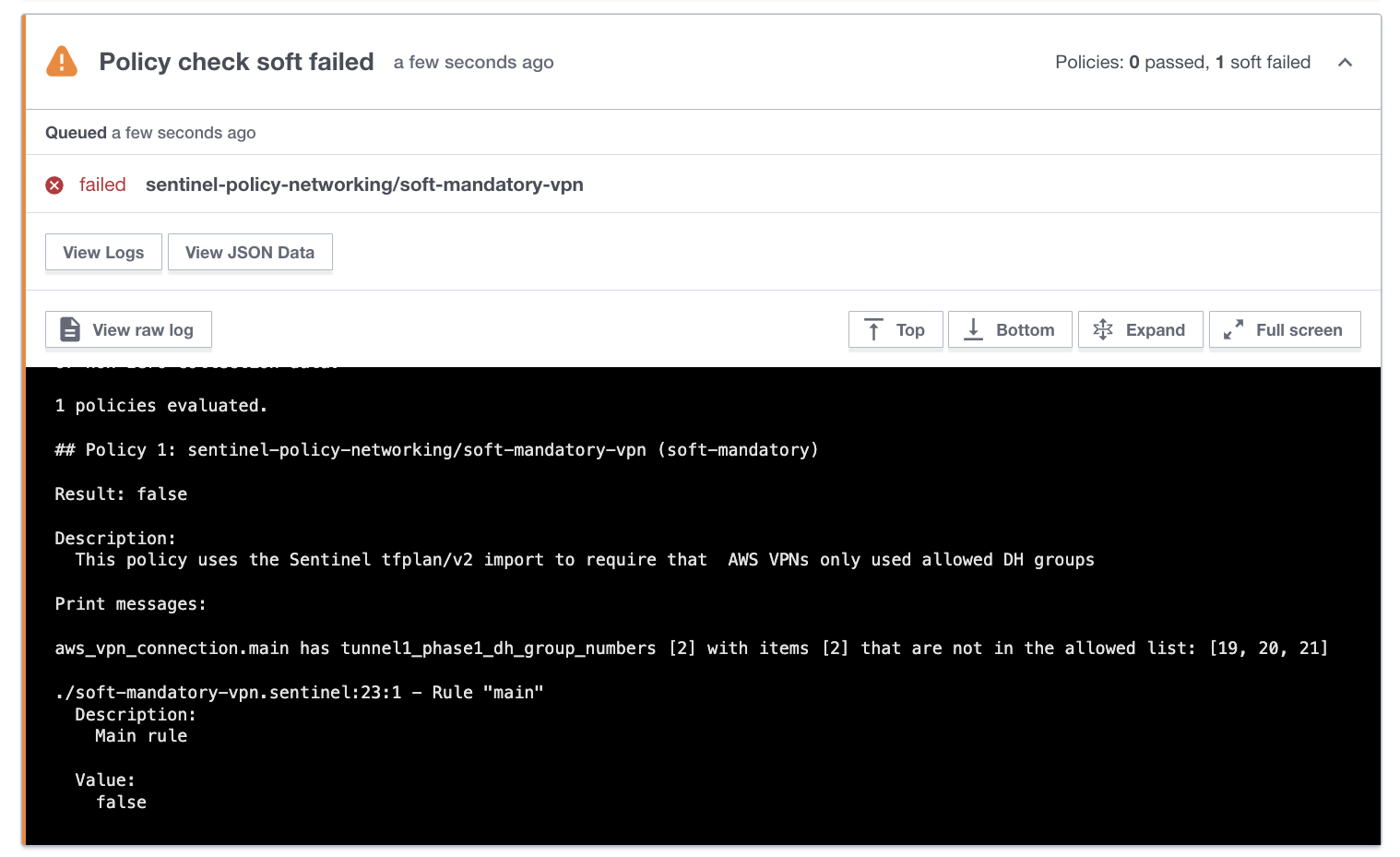Jump to Top of the log output
This screenshot has height=857, width=1400.
(895, 330)
